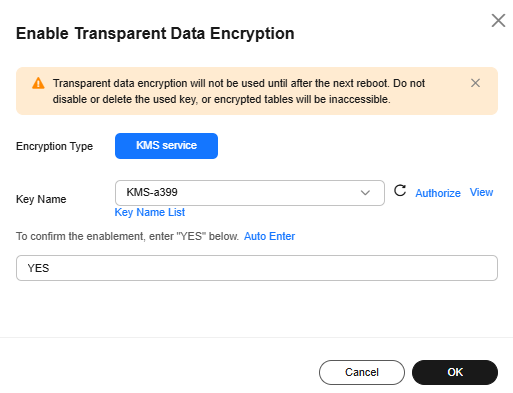Image resolution: width=513 pixels, height=393 pixels.
Task: Click the Encryption Type label
Action: pos(54,146)
